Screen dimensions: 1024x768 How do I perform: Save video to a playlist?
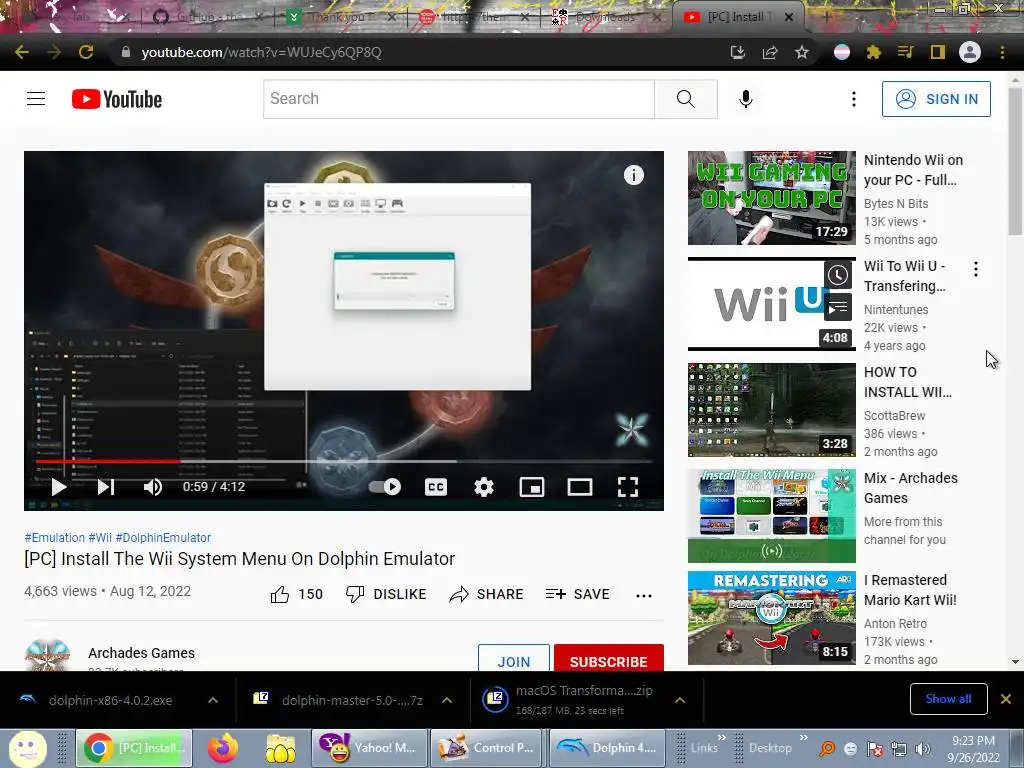[x=577, y=594]
